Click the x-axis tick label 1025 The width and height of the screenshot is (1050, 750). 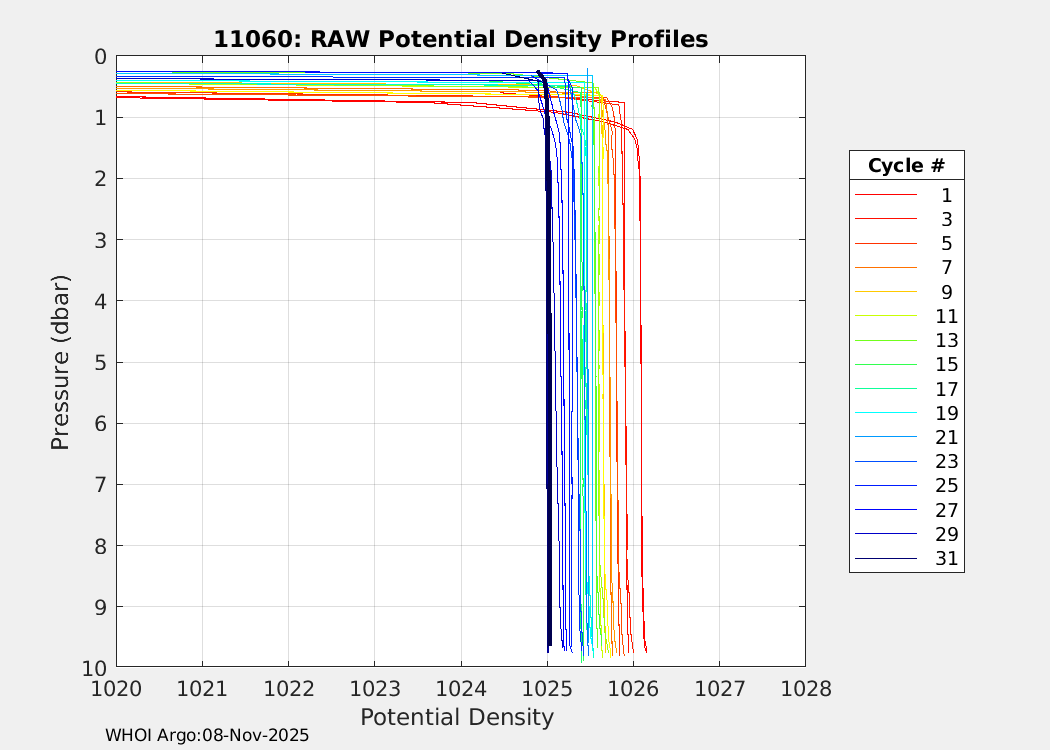[x=547, y=688]
